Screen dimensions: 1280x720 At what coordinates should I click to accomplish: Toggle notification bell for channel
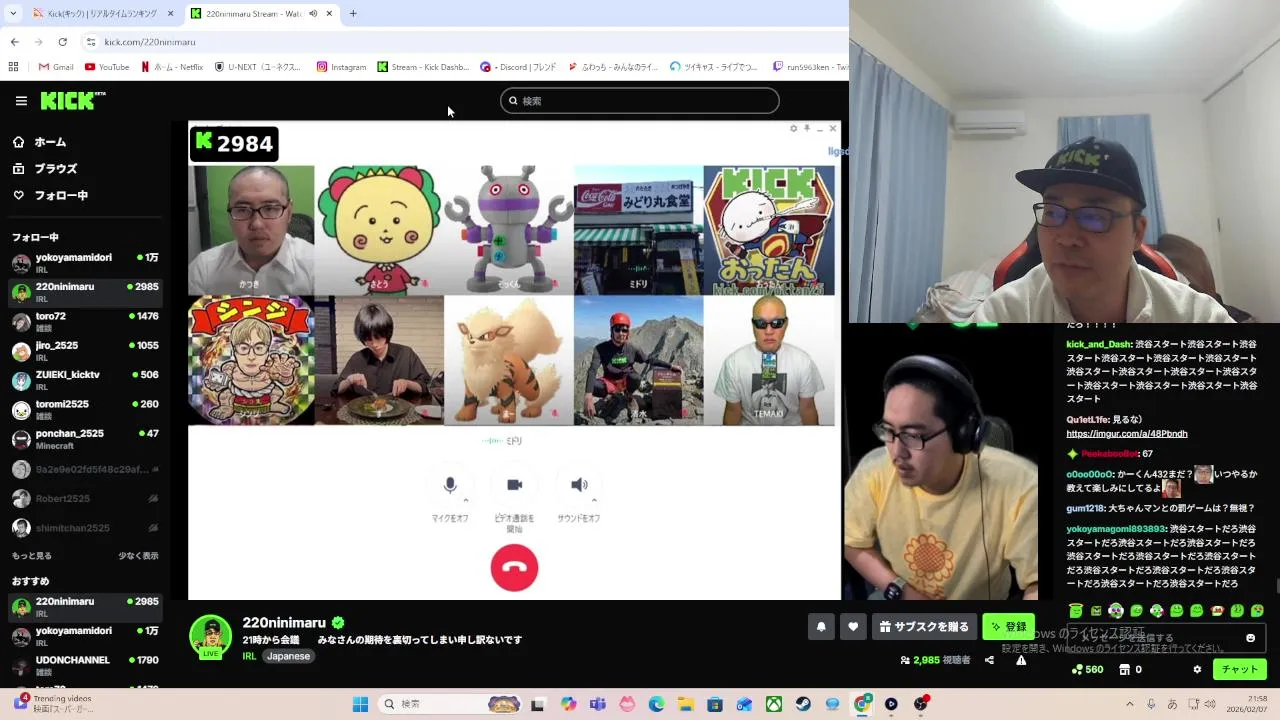(821, 627)
